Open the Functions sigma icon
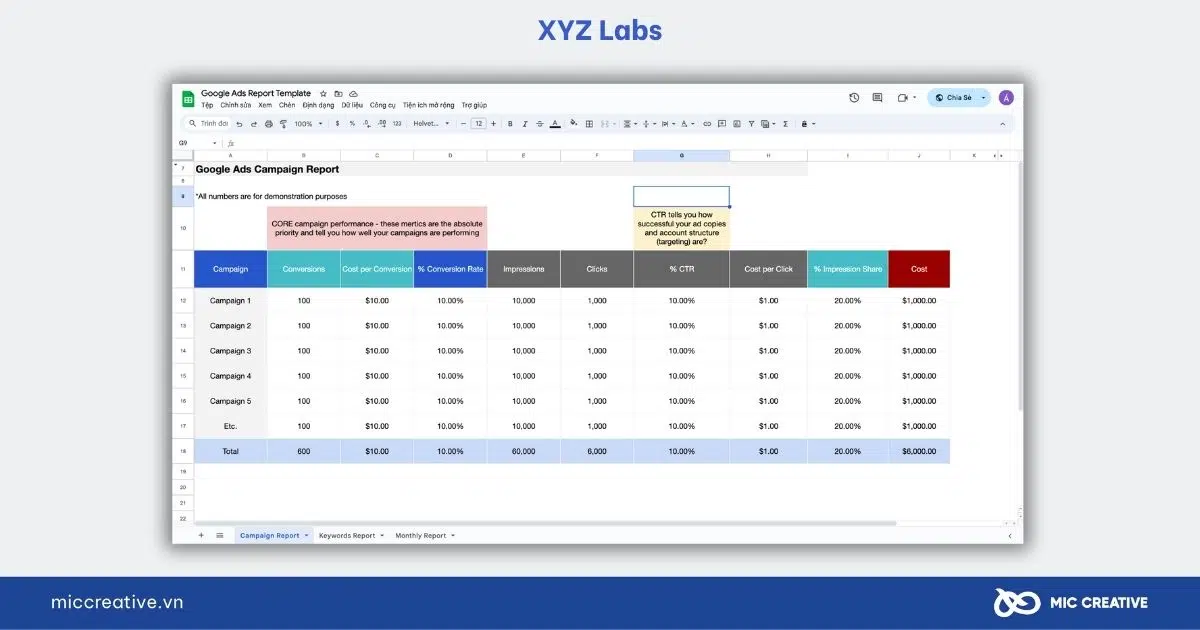 (x=786, y=124)
